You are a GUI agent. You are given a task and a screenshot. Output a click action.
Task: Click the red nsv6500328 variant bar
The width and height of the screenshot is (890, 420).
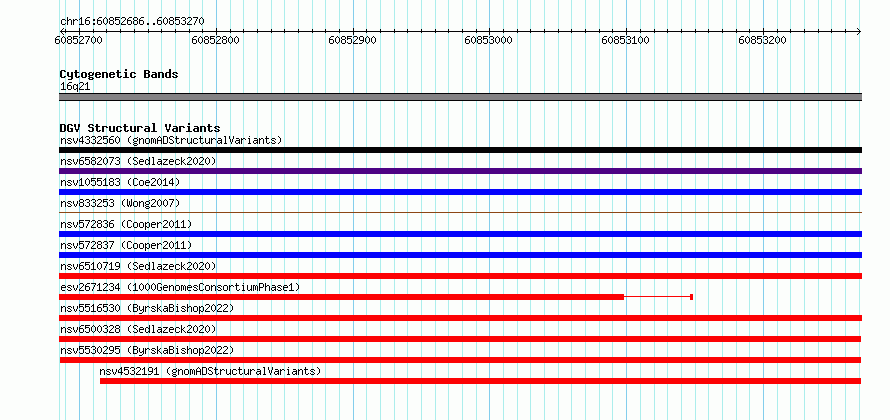[460, 339]
